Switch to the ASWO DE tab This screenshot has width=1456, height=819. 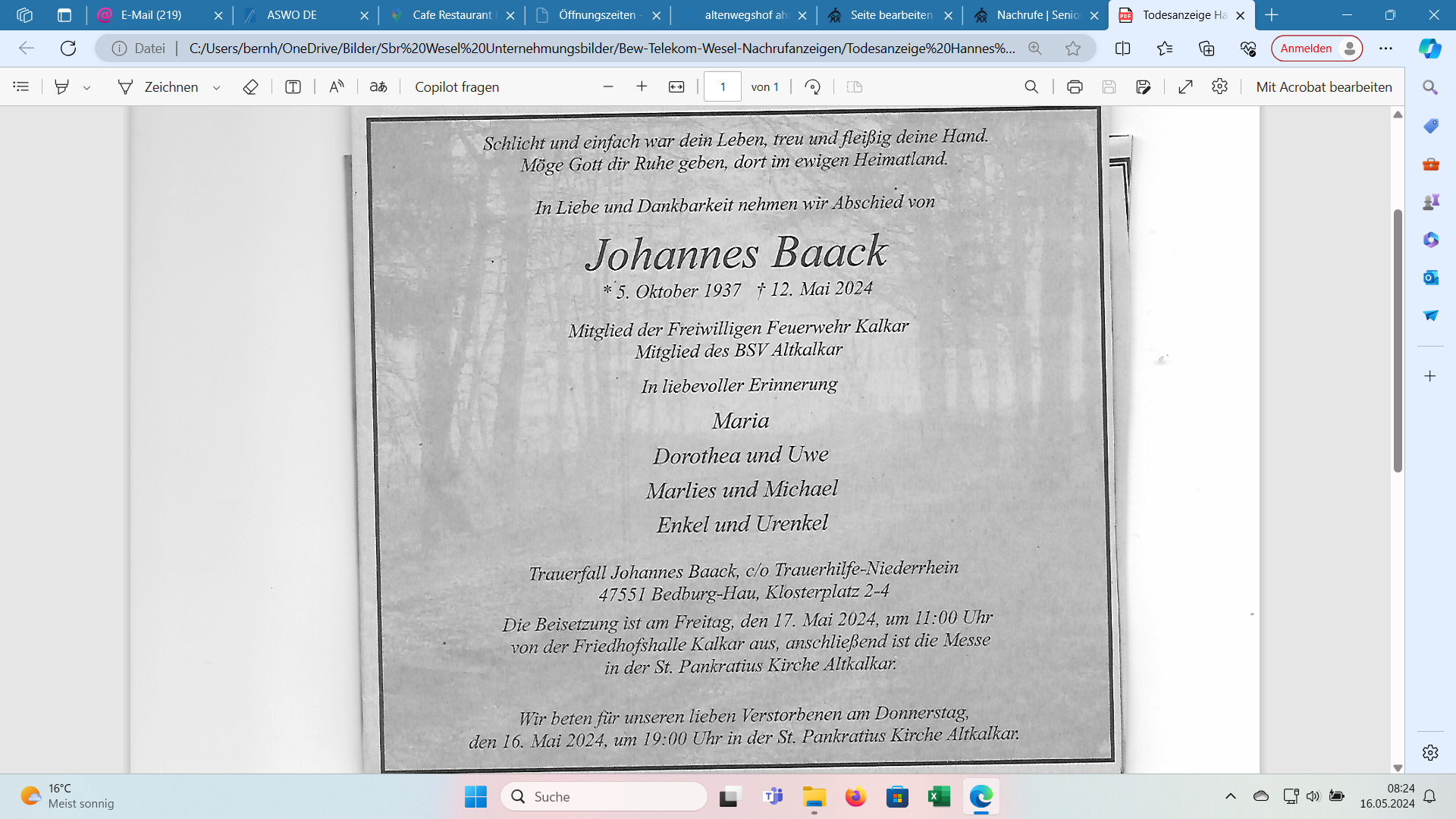pyautogui.click(x=292, y=15)
